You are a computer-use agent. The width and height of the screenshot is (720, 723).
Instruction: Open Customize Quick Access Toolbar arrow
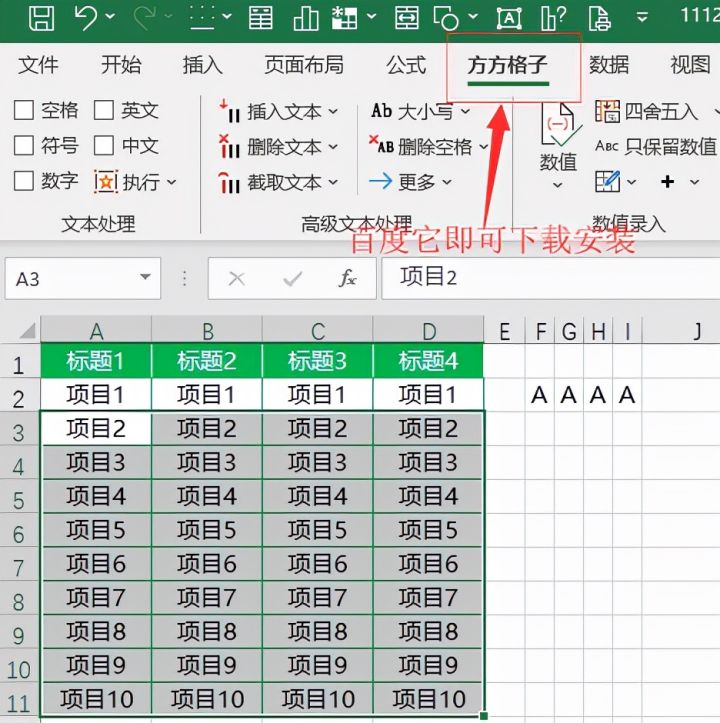click(642, 18)
